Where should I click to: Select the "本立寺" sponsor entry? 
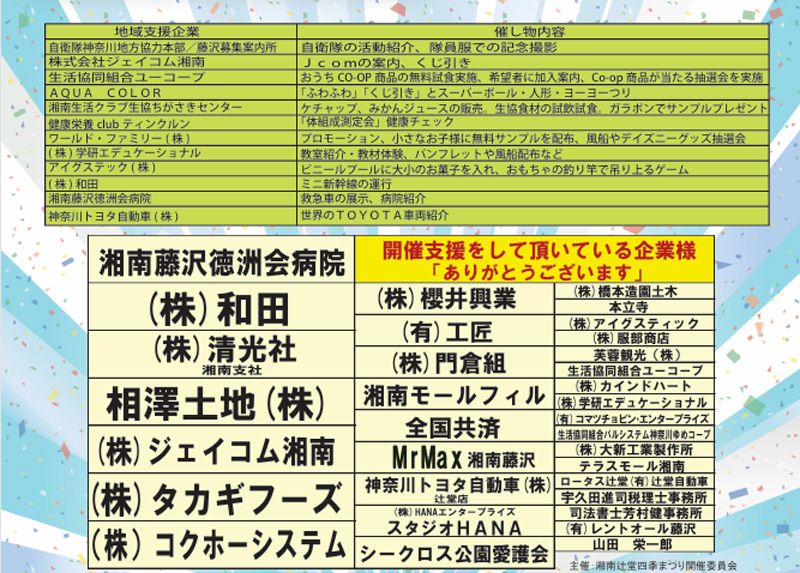[634, 307]
